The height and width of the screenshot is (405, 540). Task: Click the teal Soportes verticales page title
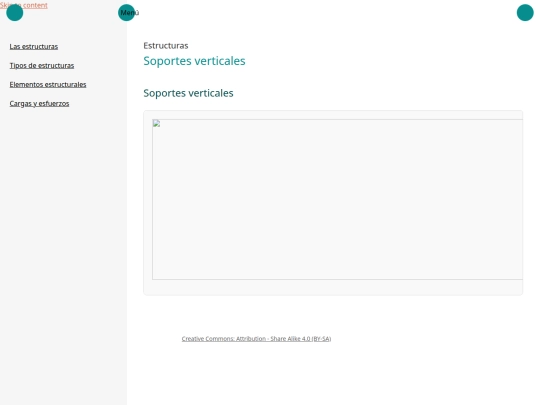click(x=194, y=61)
